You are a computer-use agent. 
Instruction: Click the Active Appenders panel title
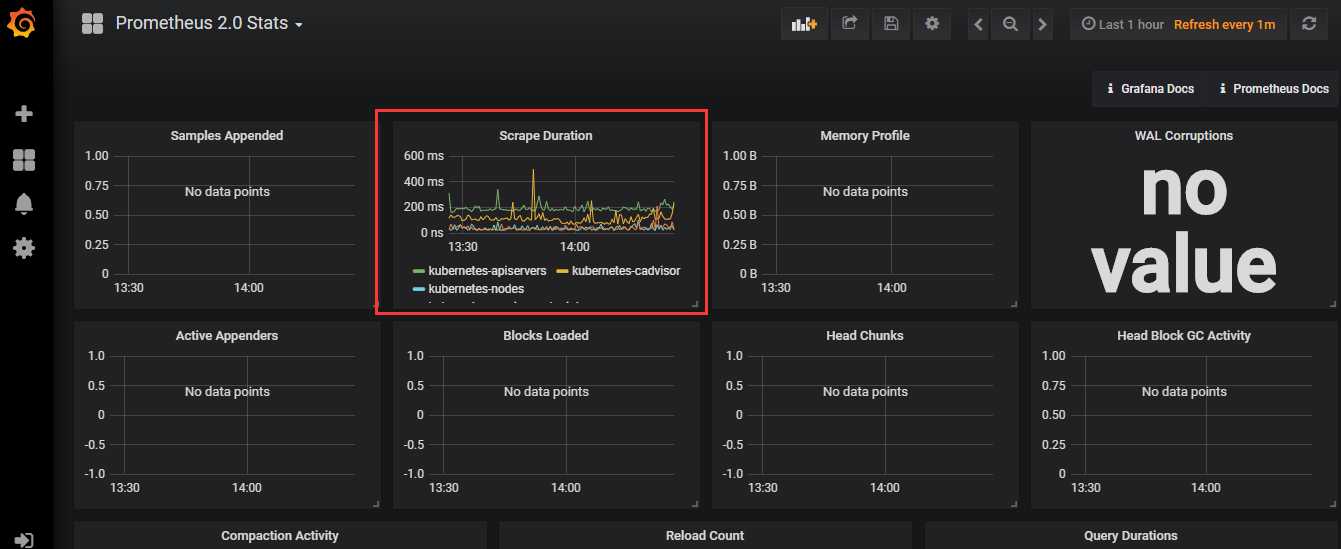[x=227, y=335]
